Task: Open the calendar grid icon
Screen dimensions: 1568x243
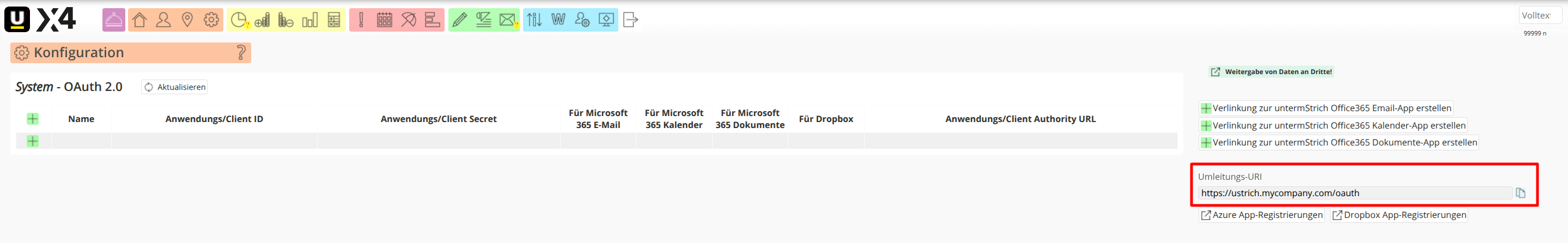Action: click(x=384, y=20)
